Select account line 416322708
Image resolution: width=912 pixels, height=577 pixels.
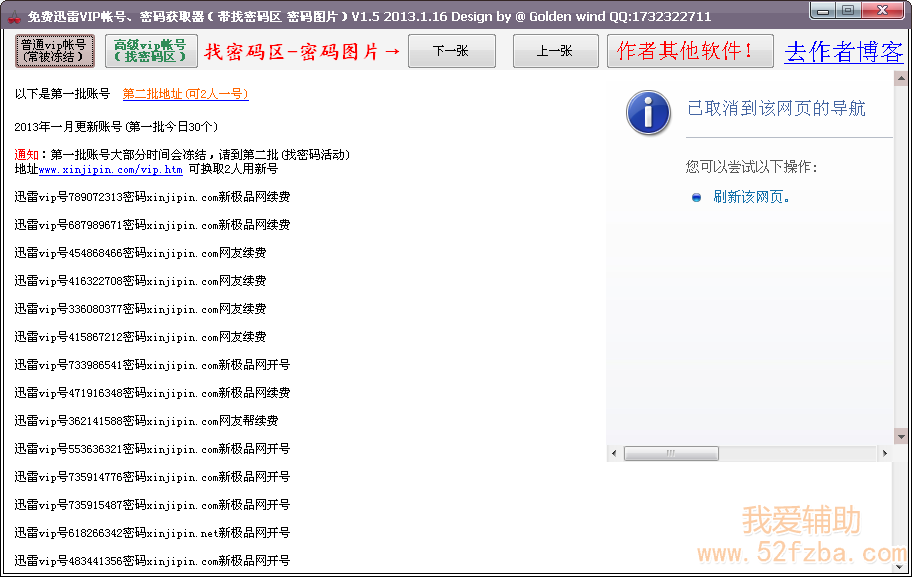click(140, 281)
